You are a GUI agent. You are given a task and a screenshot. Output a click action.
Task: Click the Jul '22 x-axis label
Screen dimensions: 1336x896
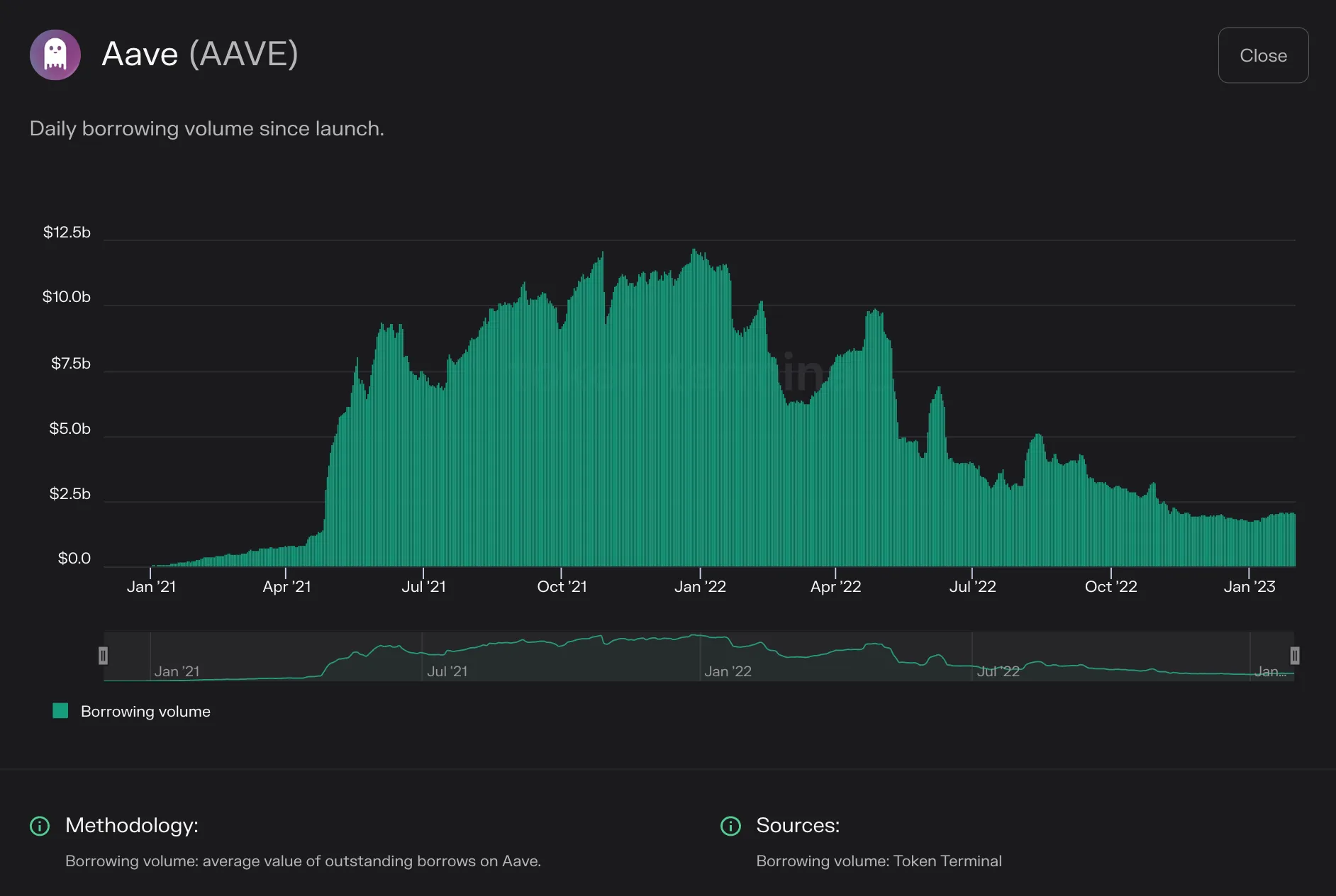coord(972,586)
